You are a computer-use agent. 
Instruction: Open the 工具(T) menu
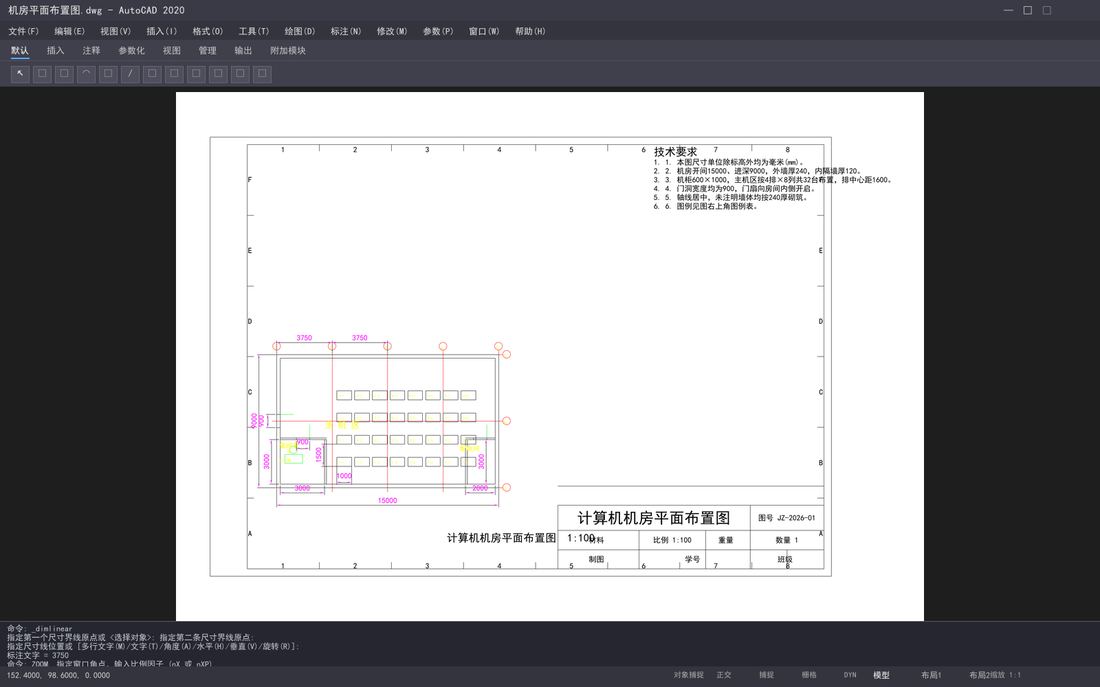(x=253, y=31)
